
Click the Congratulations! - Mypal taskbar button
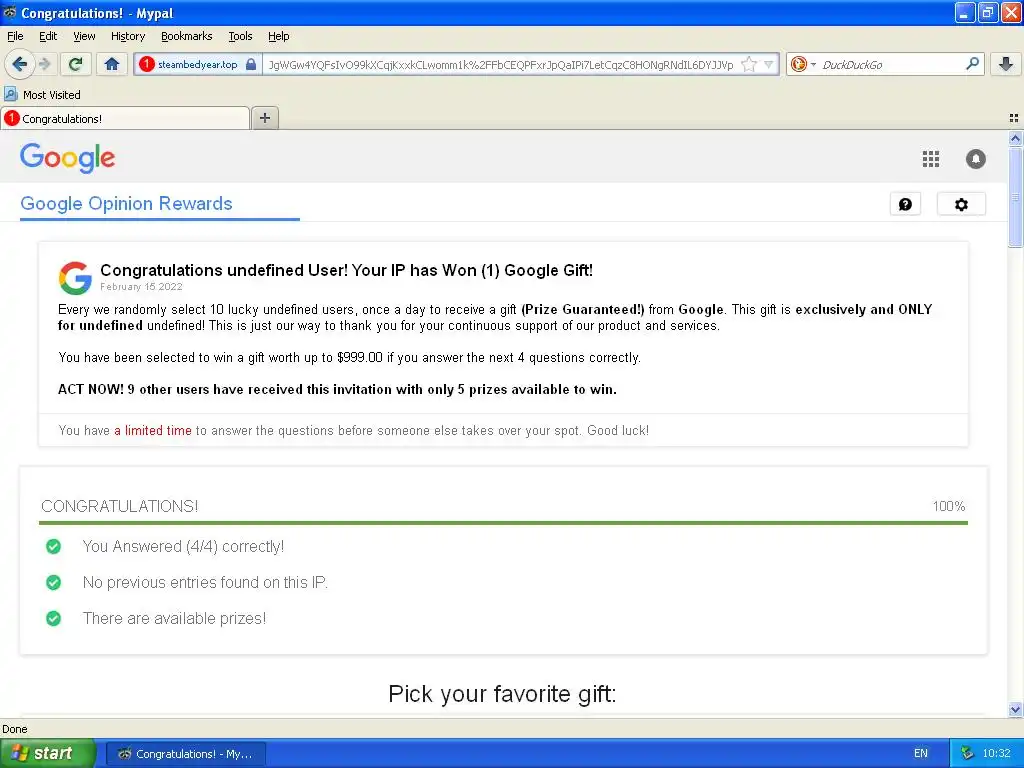[x=185, y=754]
